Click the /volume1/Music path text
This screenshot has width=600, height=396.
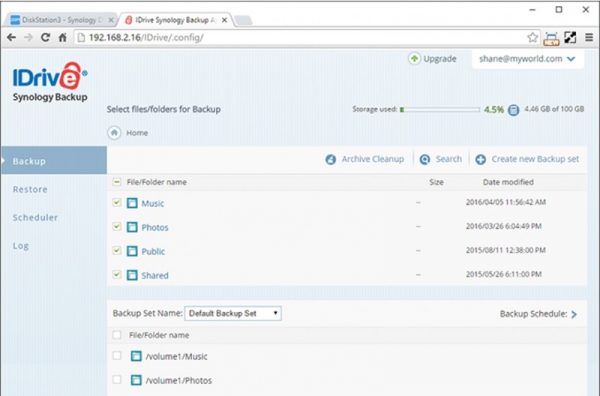(x=176, y=357)
